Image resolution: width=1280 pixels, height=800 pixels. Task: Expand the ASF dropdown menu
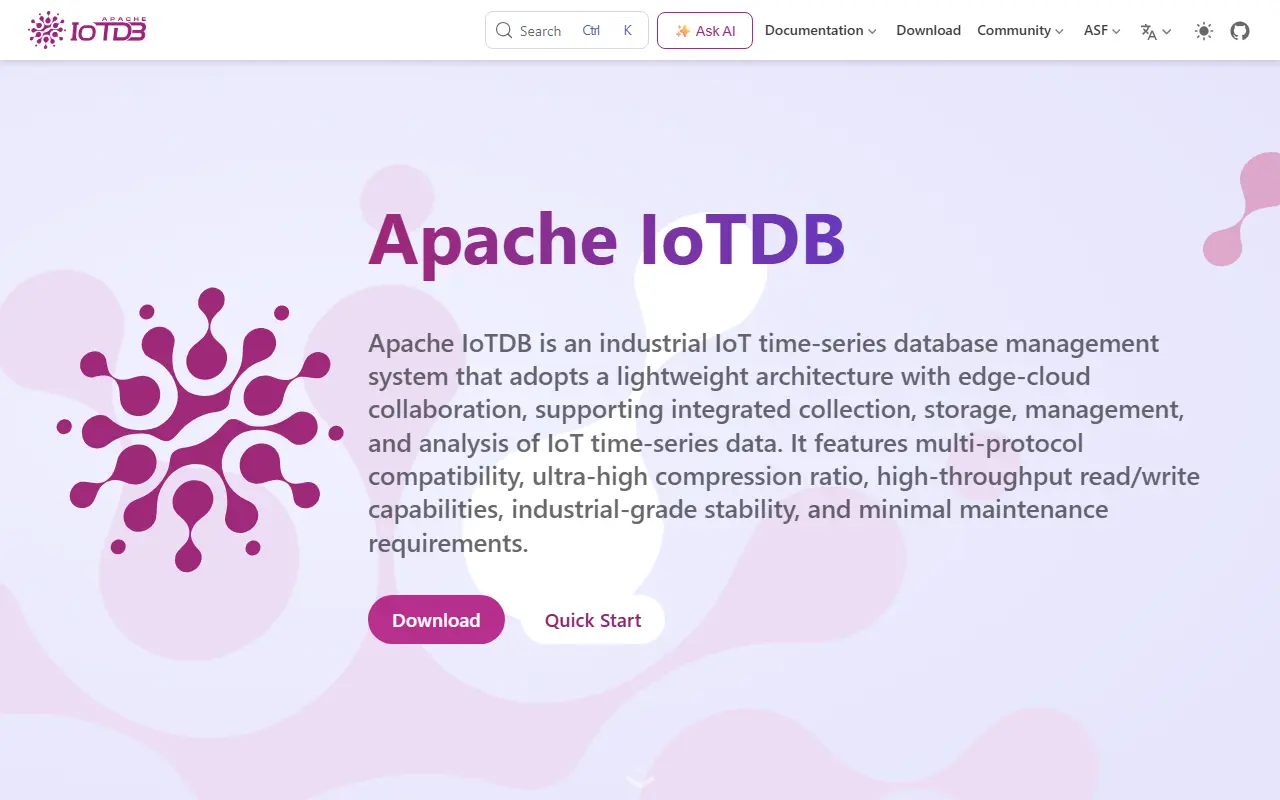point(1103,31)
